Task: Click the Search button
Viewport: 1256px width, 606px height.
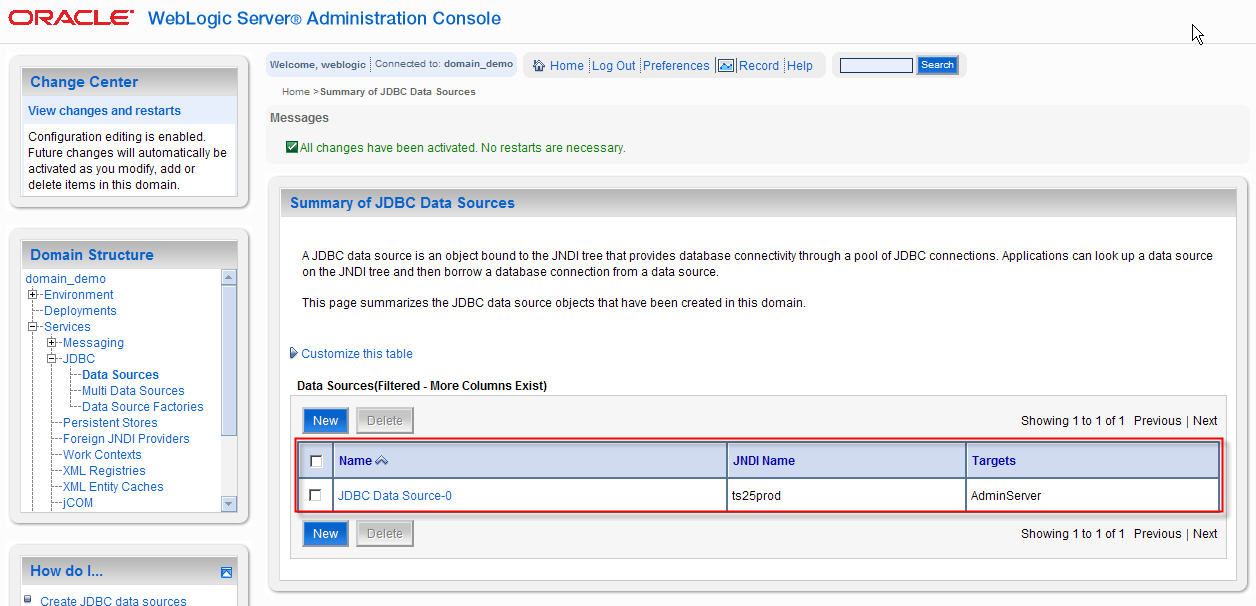Action: 937,65
